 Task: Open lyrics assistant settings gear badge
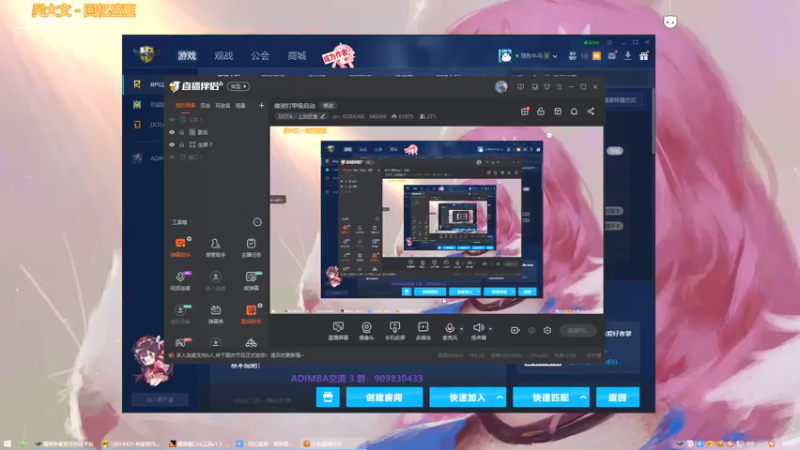pyautogui.click(x=260, y=306)
